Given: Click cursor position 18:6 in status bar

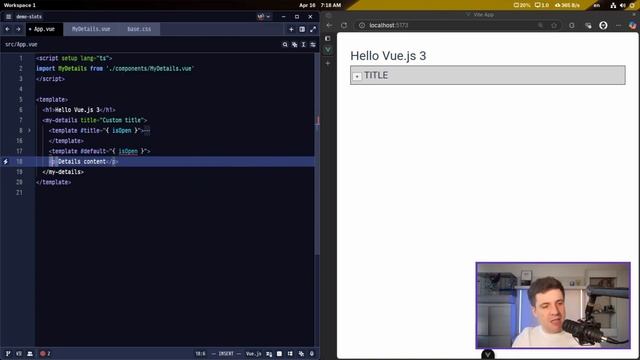Looking at the screenshot, I should (200, 353).
